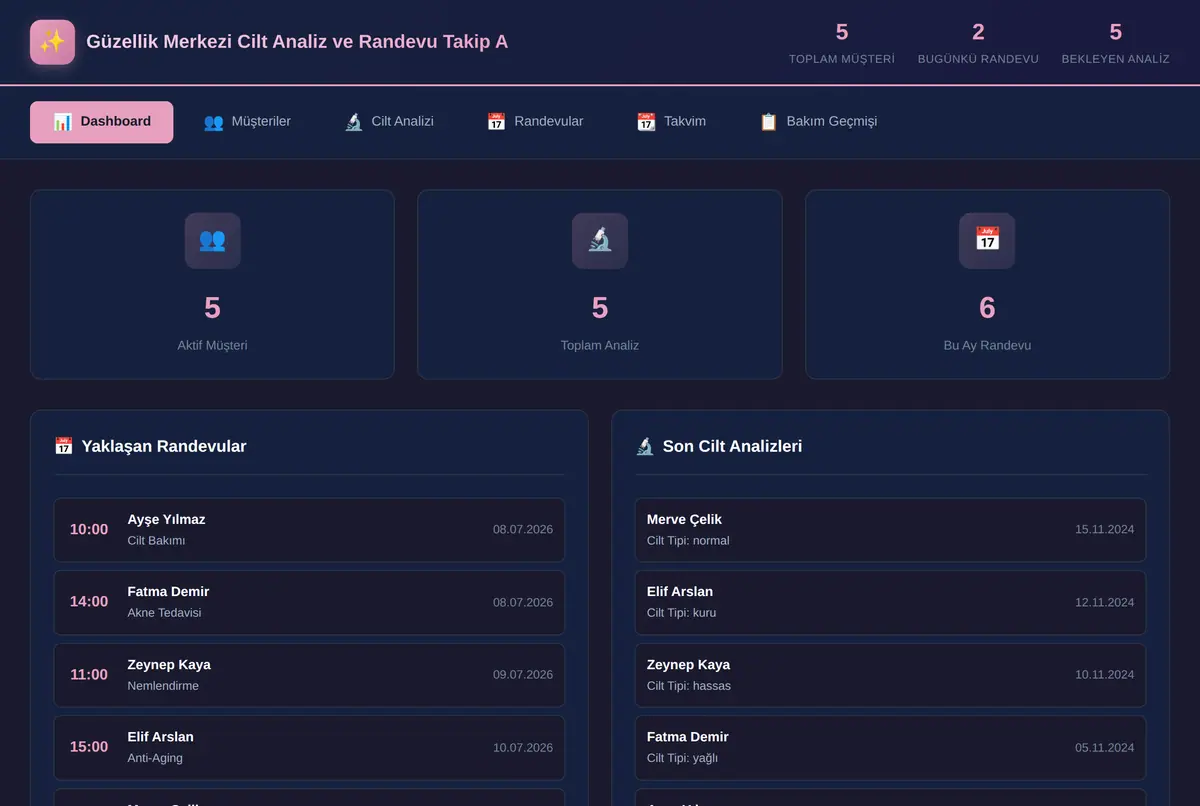Image resolution: width=1200 pixels, height=806 pixels.
Task: Open Zeynep Kaya's 11:00 Nemlendirme appointment
Action: click(x=309, y=675)
